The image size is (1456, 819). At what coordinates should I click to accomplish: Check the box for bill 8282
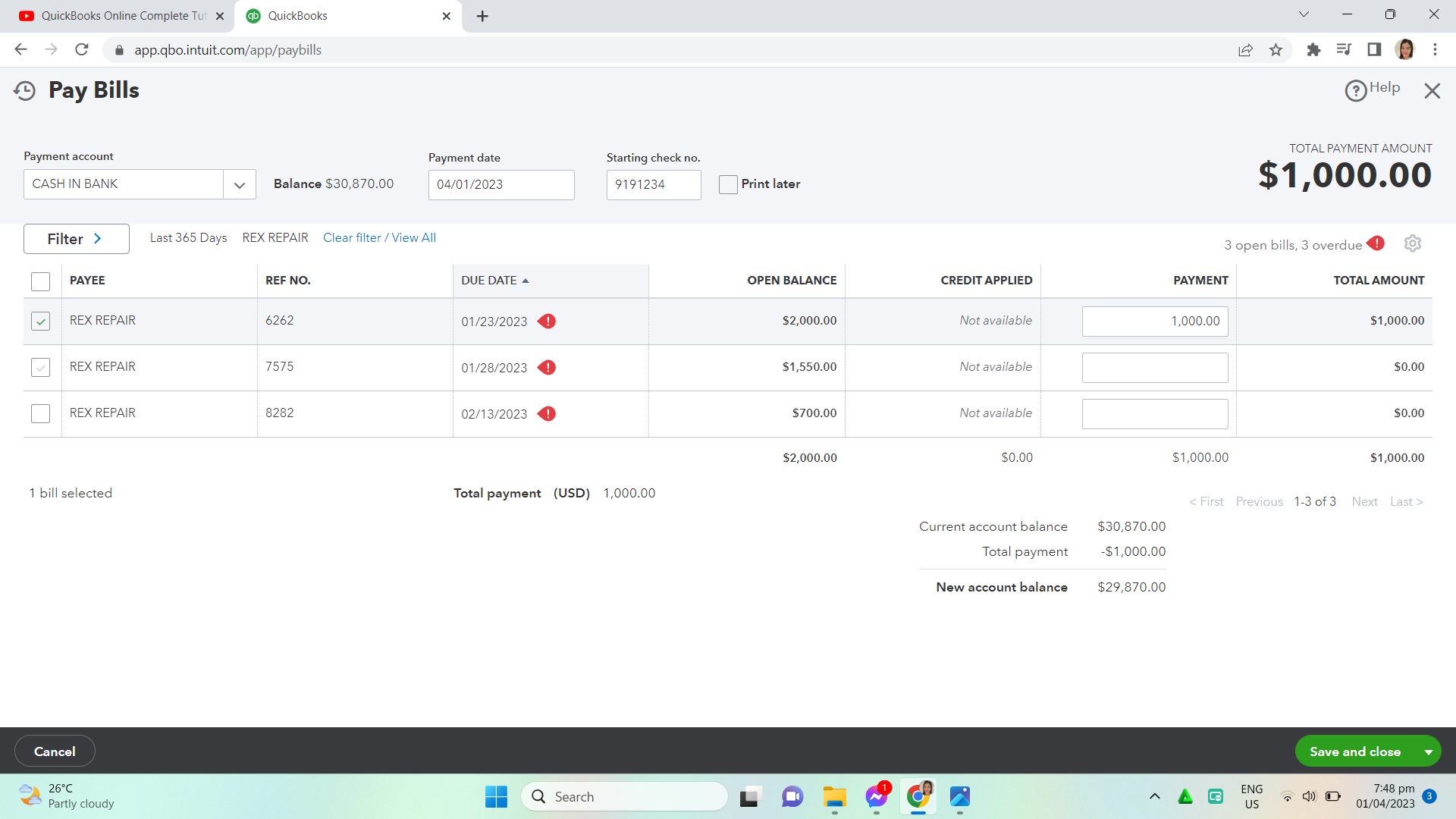tap(40, 413)
